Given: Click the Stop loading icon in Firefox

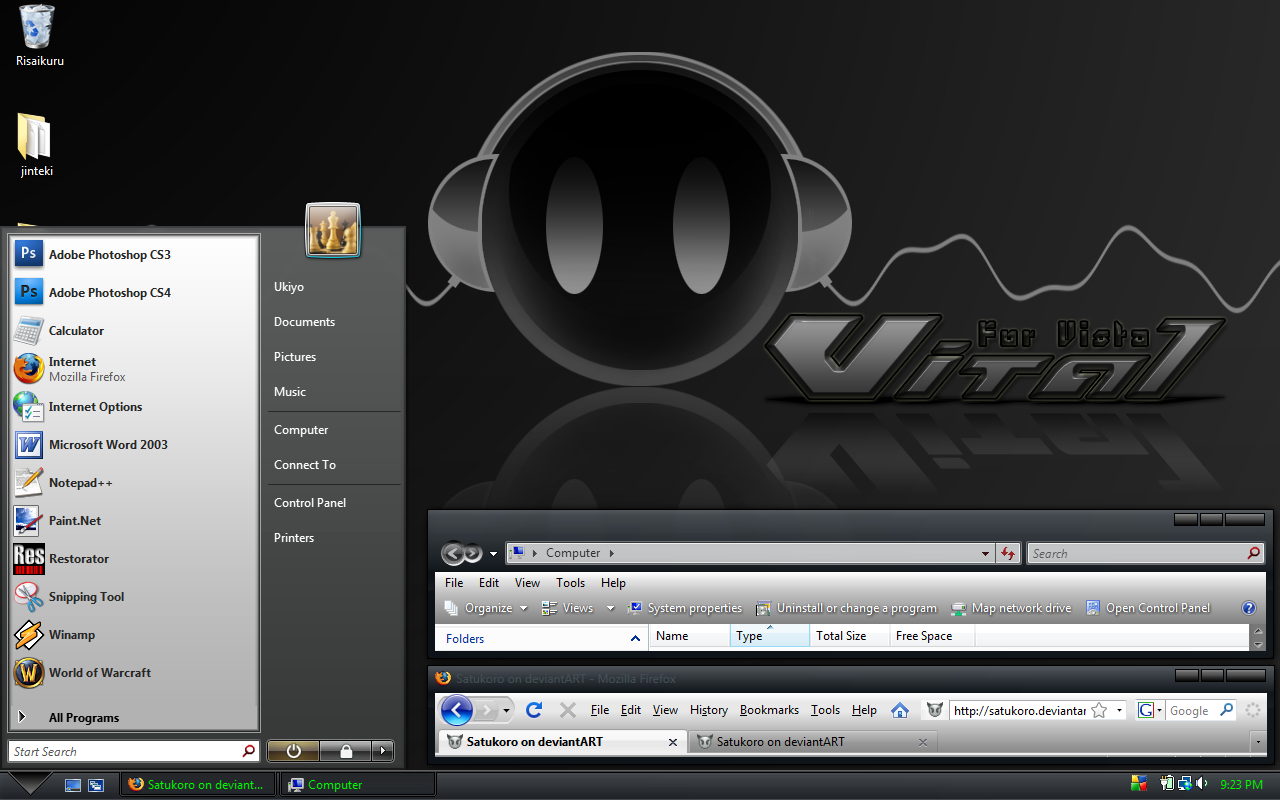Looking at the screenshot, I should (x=567, y=710).
